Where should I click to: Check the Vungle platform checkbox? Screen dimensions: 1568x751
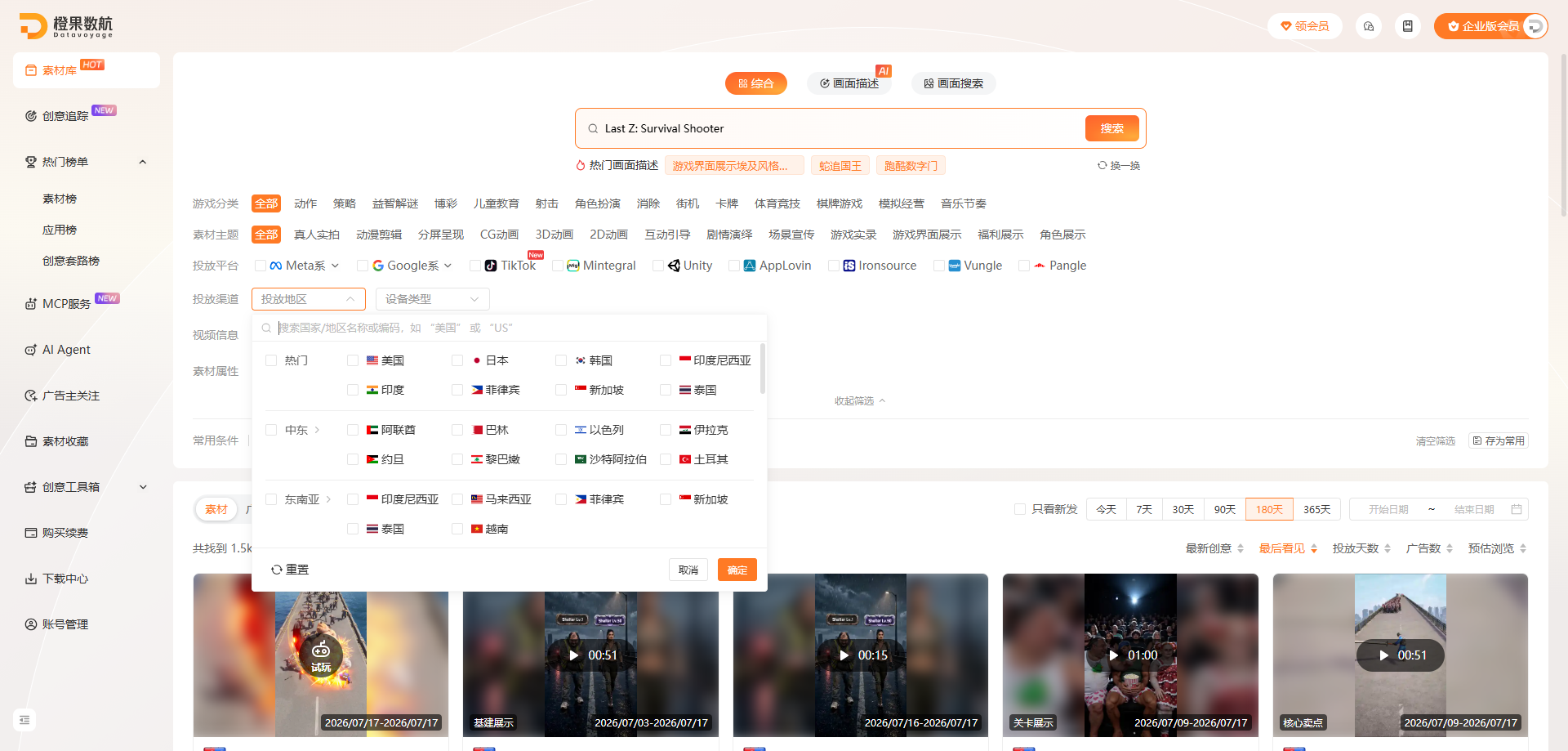(x=939, y=266)
